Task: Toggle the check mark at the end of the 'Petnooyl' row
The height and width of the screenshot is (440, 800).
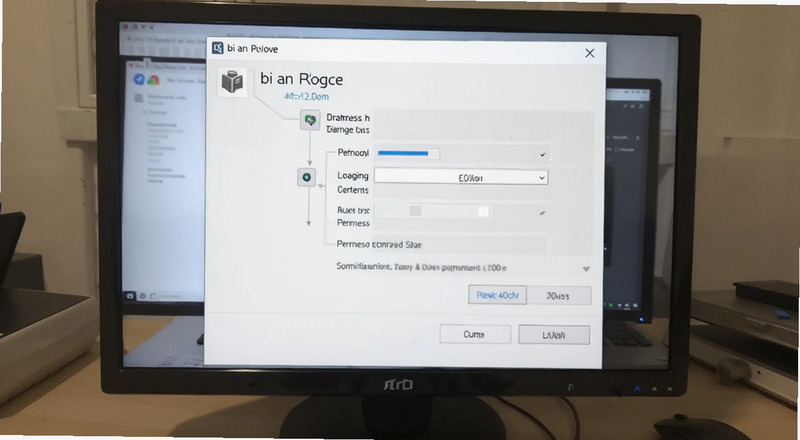Action: tap(542, 154)
